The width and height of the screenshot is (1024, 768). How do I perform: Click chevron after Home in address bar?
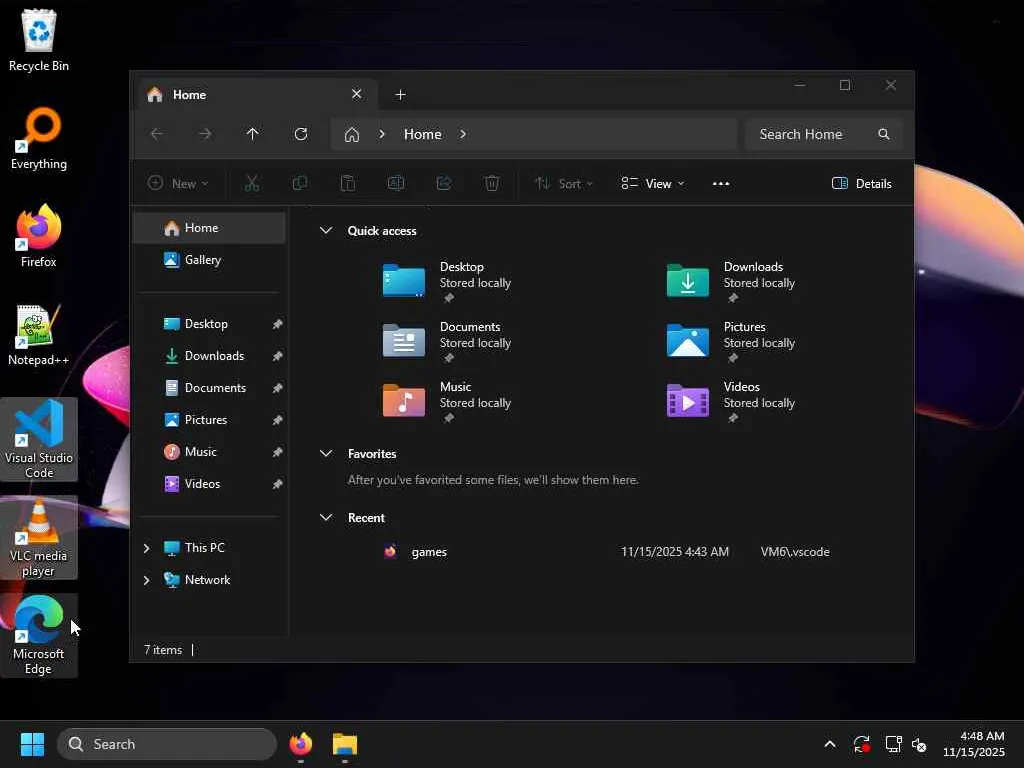463,134
